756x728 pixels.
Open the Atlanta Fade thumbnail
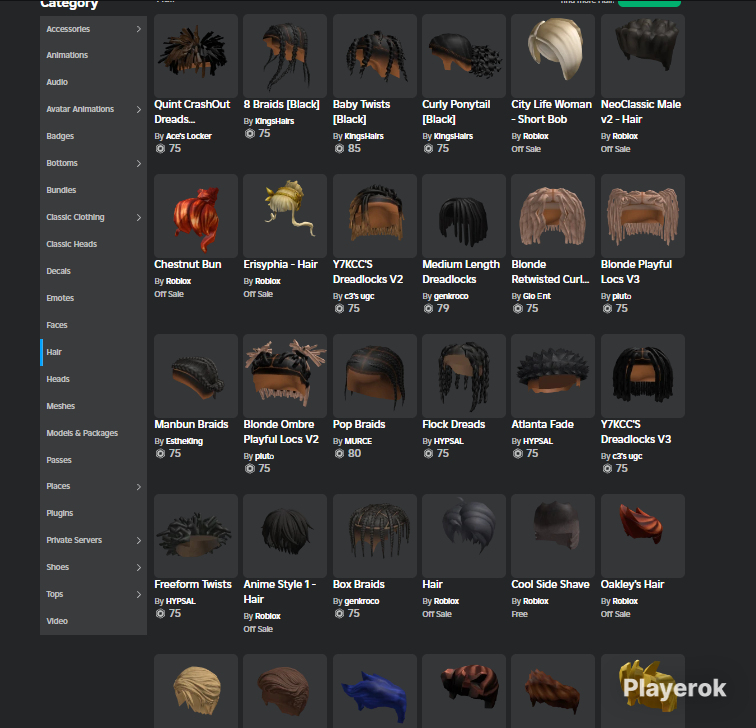553,376
